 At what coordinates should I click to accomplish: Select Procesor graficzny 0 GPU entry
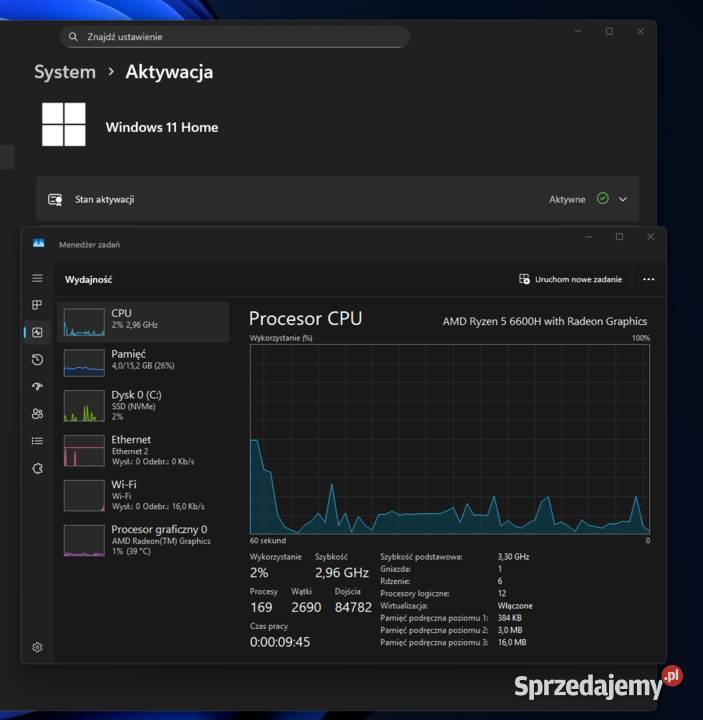click(x=143, y=540)
